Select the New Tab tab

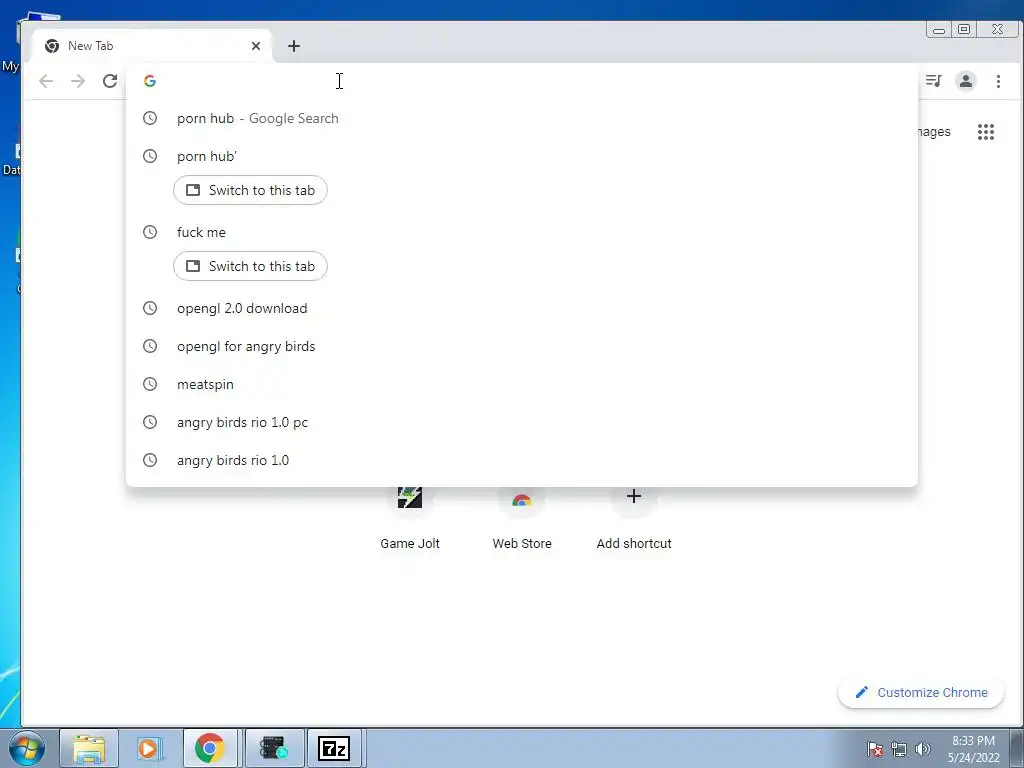click(x=152, y=46)
